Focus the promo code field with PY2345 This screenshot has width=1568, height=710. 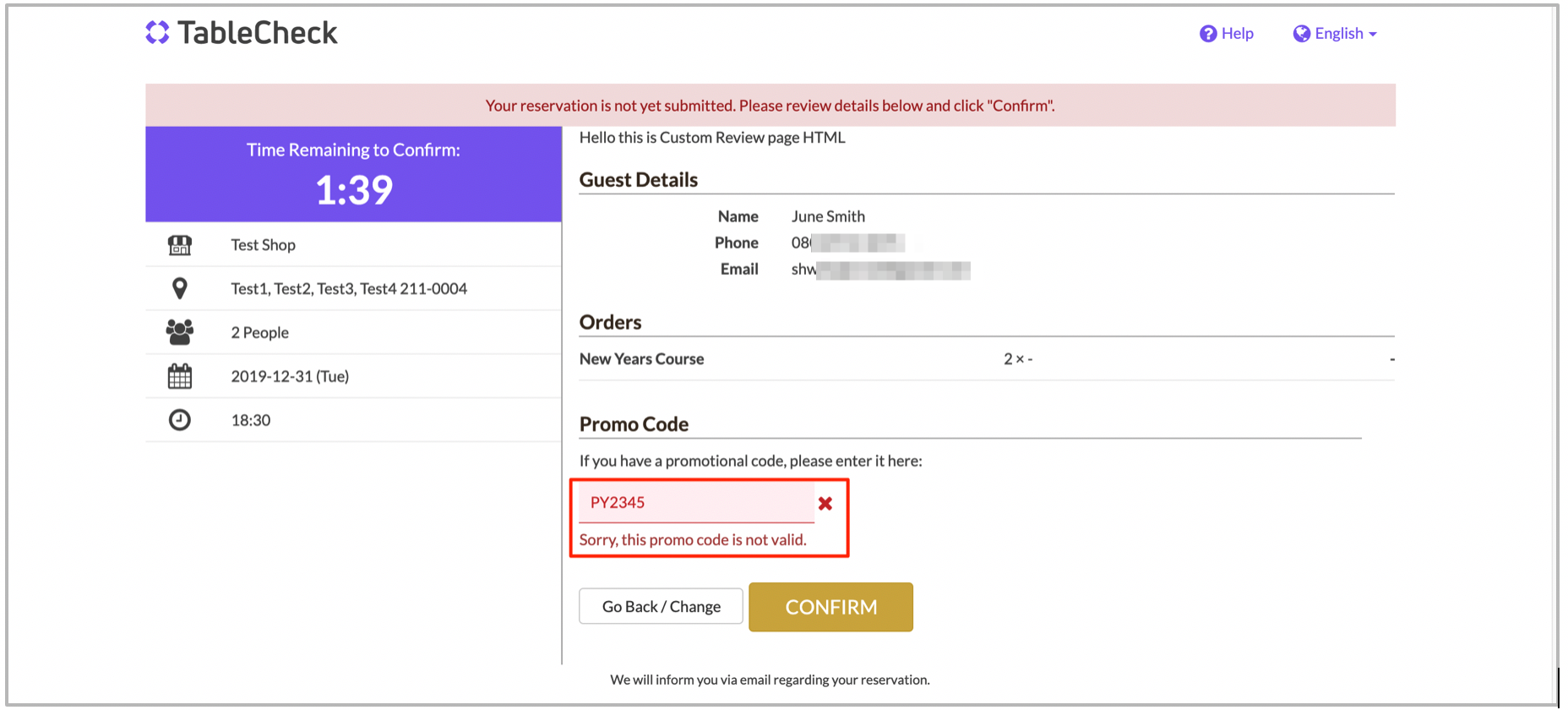pyautogui.click(x=697, y=503)
